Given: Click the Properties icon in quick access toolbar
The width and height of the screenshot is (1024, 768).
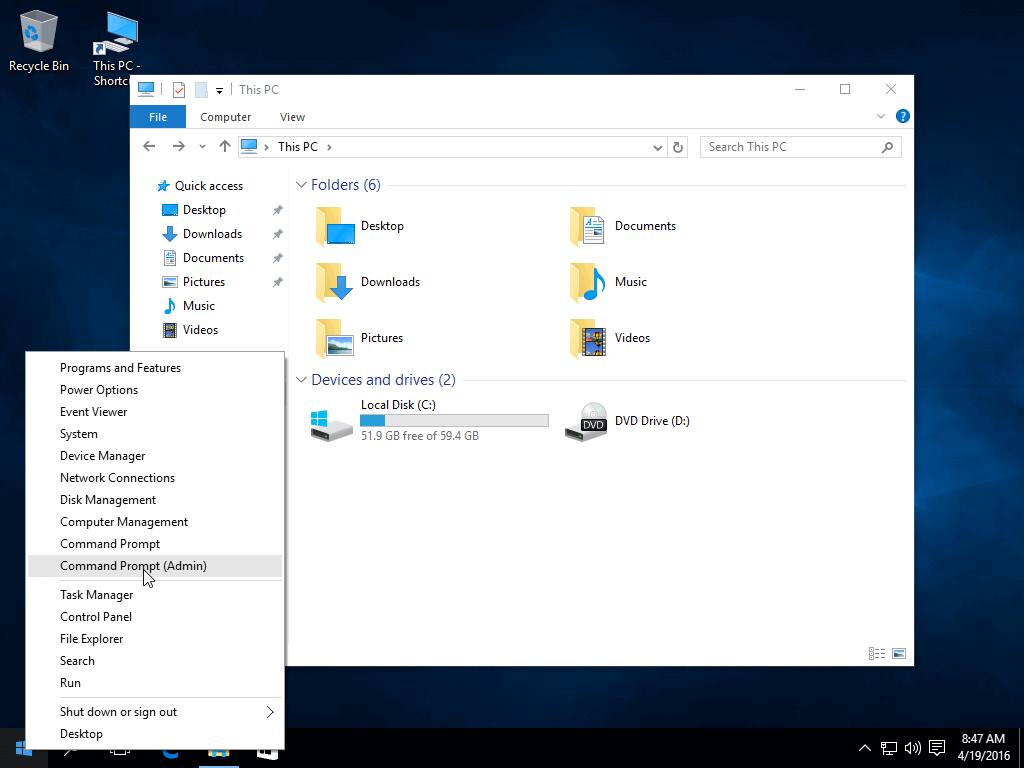Looking at the screenshot, I should point(179,90).
